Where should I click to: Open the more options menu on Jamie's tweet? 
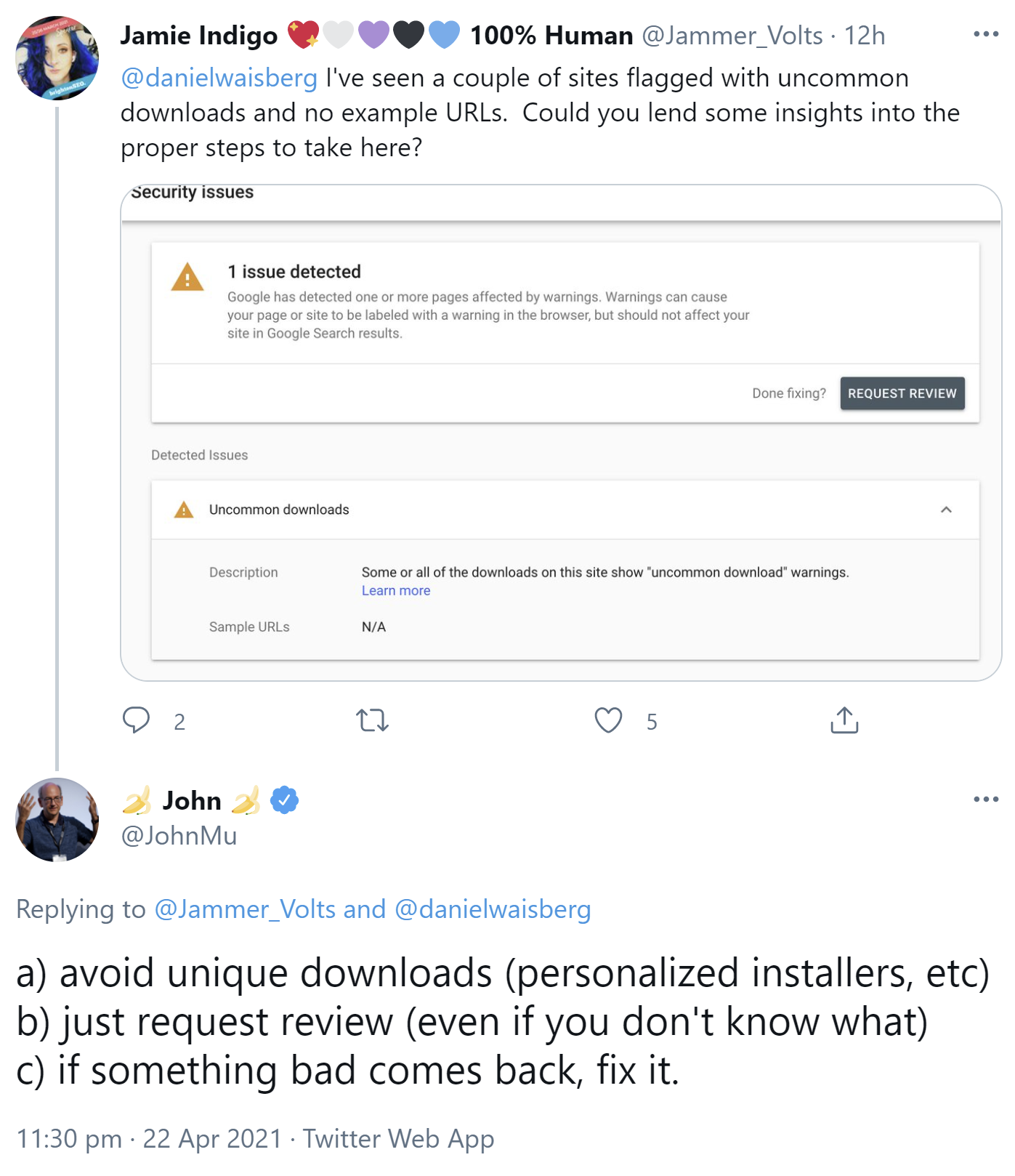[x=985, y=34]
